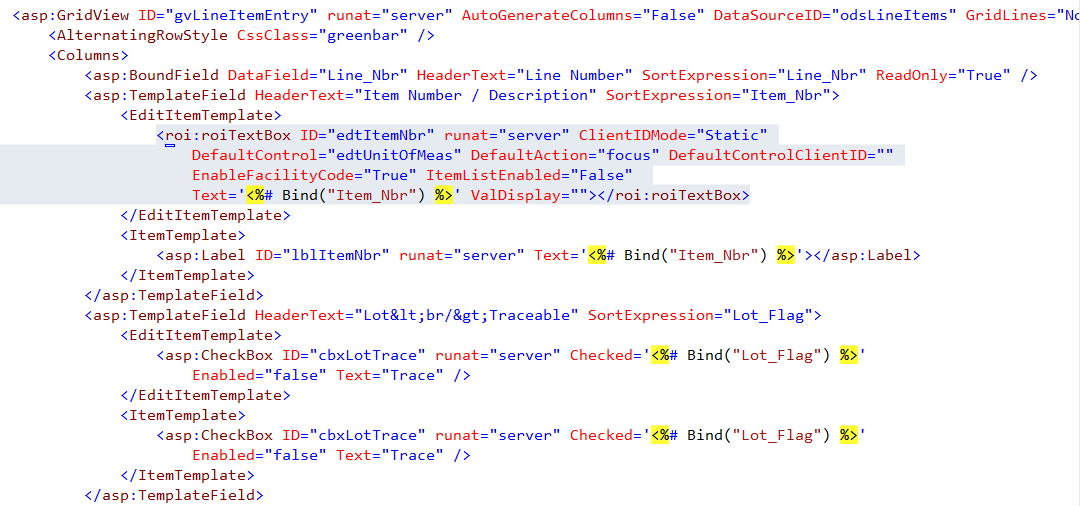Click the SortExpression="Line_Nbr" attribute
Image resolution: width=1080 pixels, height=506 pixels.
pos(755,75)
